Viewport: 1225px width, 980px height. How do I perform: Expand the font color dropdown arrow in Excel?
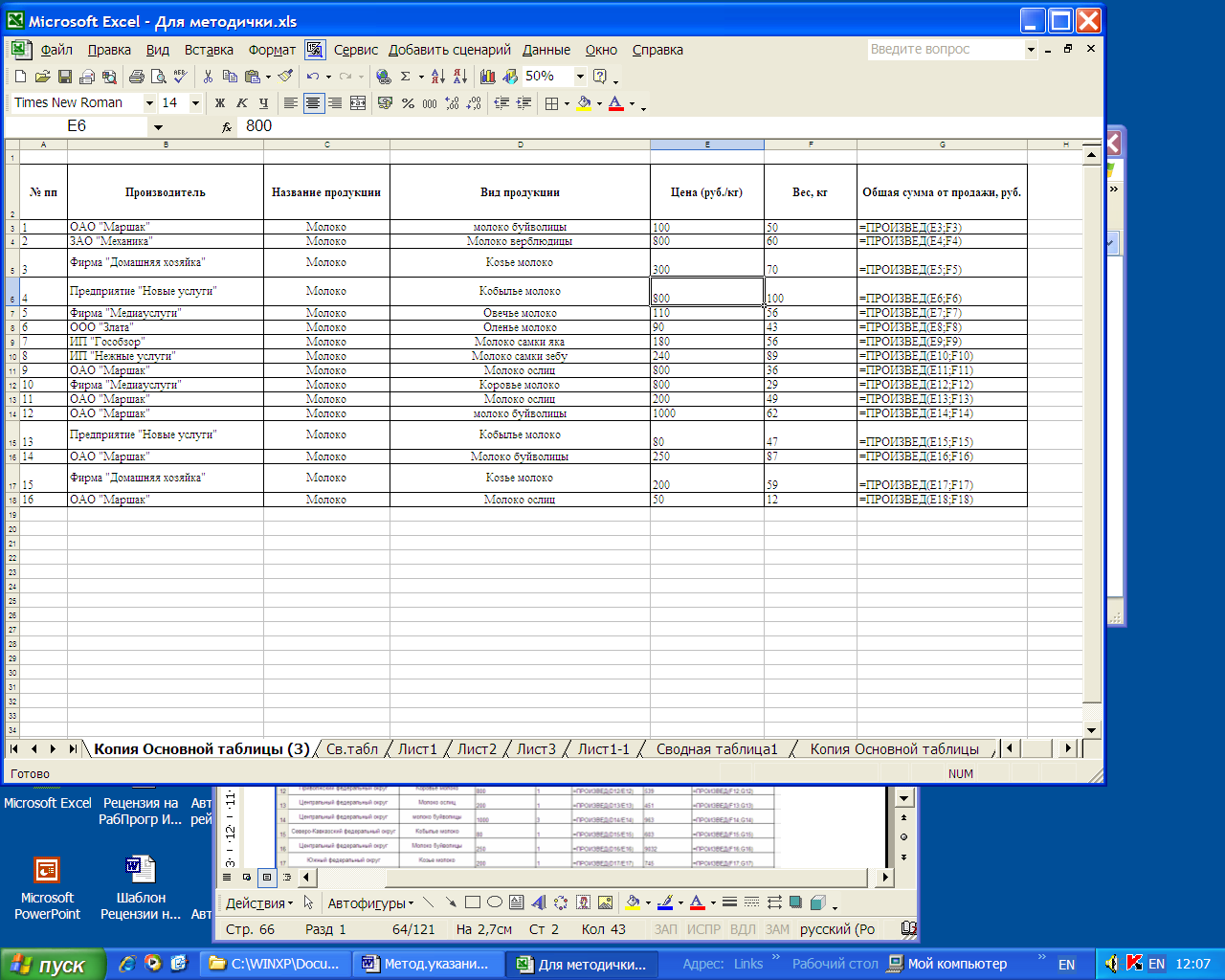coord(632,103)
